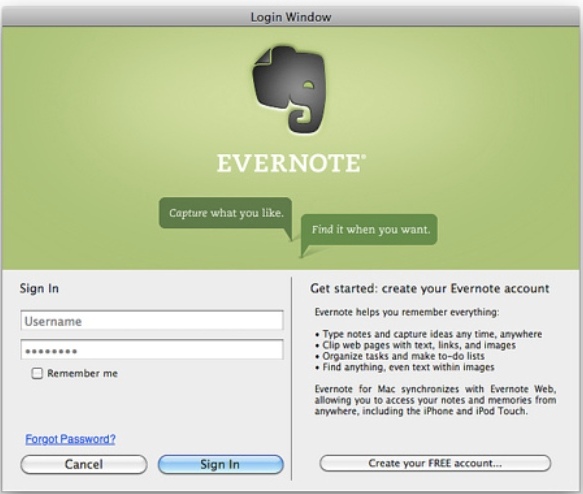The width and height of the screenshot is (583, 494).
Task: Click the 'Evernote for Mac synchronizes' paragraph
Action: 435,400
